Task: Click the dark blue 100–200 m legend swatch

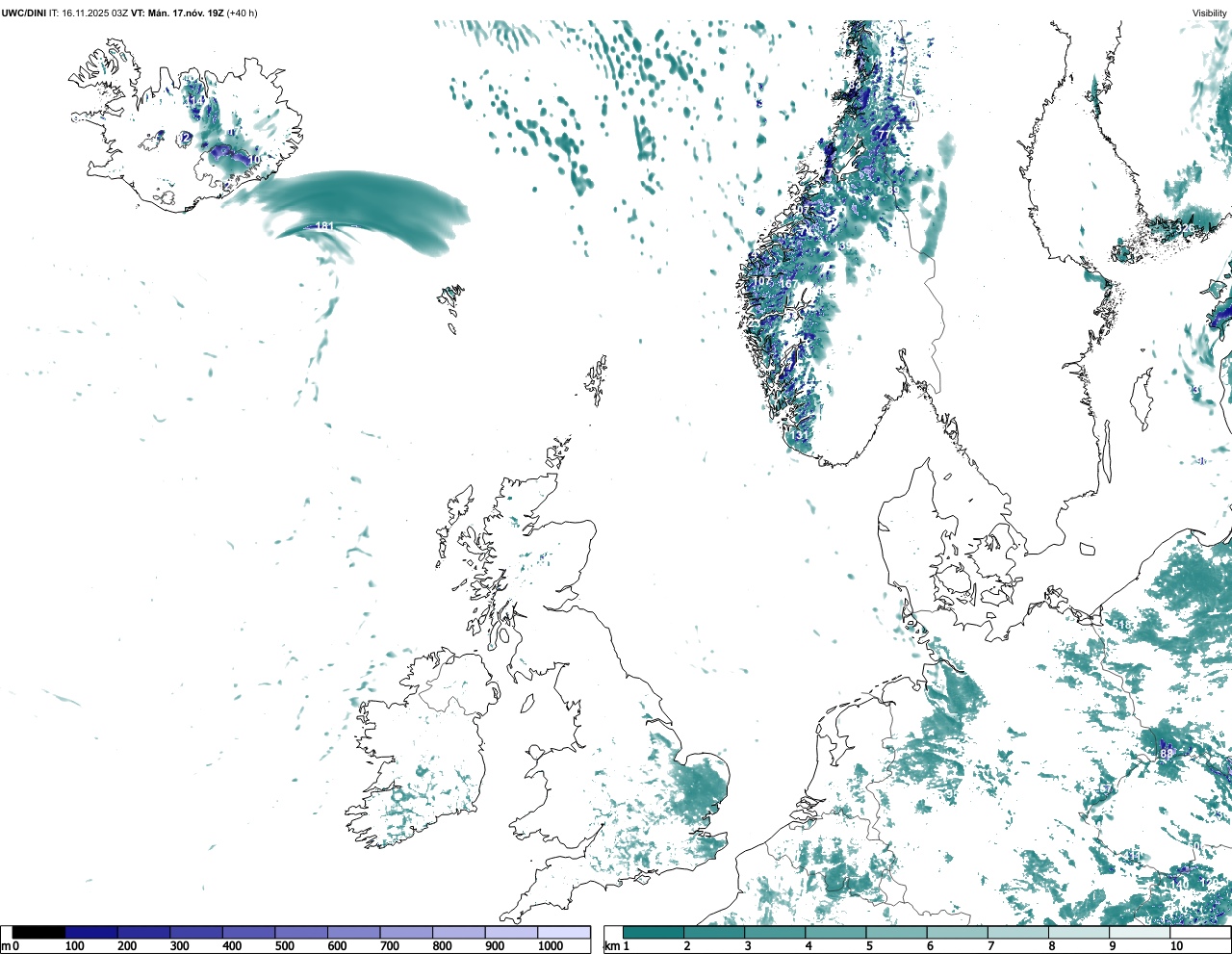Action: point(91,932)
